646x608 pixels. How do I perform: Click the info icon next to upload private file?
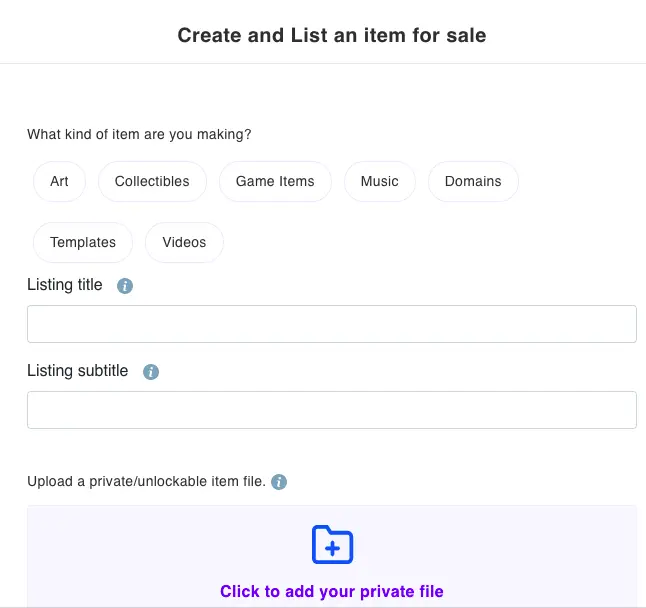[x=279, y=482]
